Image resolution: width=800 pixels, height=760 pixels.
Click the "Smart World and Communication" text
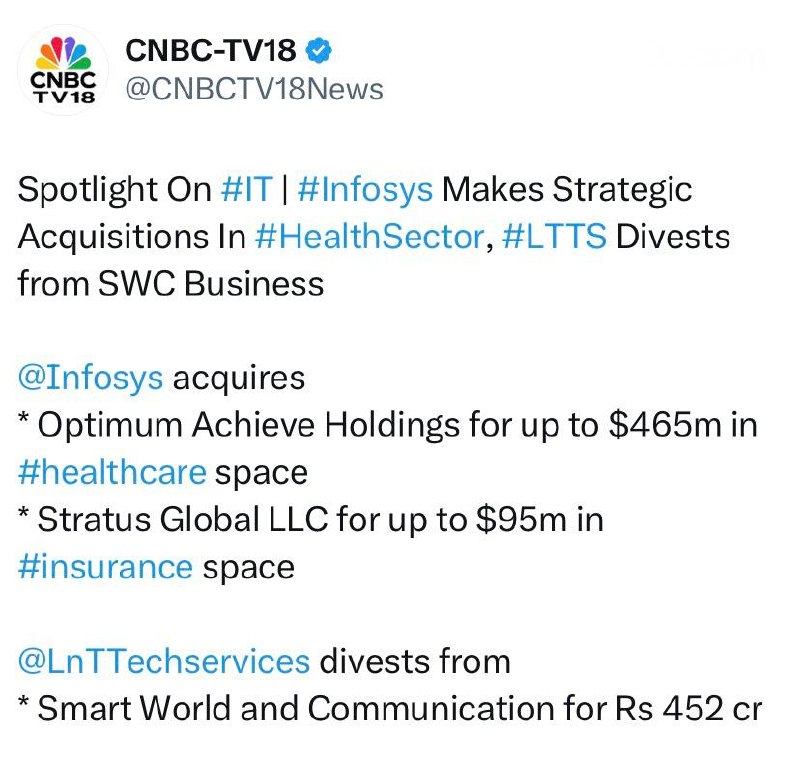pyautogui.click(x=304, y=708)
